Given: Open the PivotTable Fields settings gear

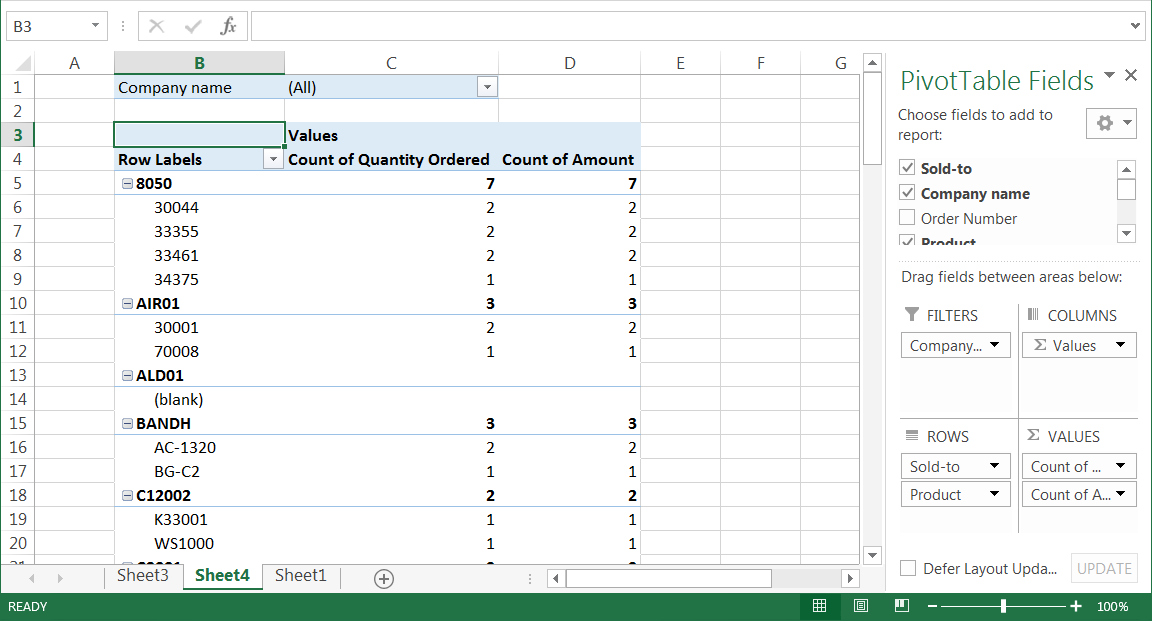Looking at the screenshot, I should click(1106, 123).
